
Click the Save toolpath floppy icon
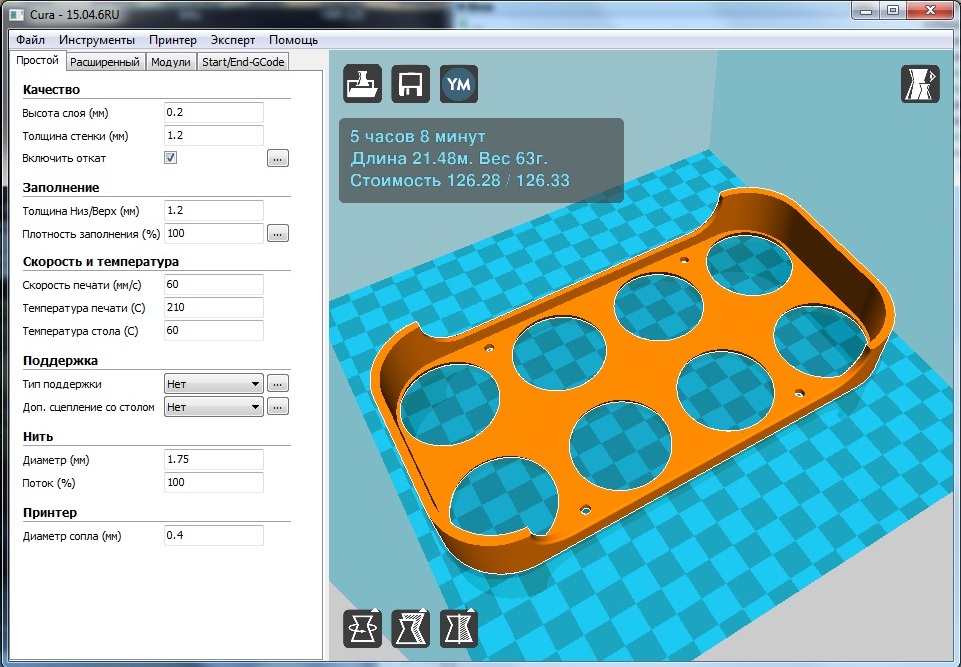click(410, 83)
